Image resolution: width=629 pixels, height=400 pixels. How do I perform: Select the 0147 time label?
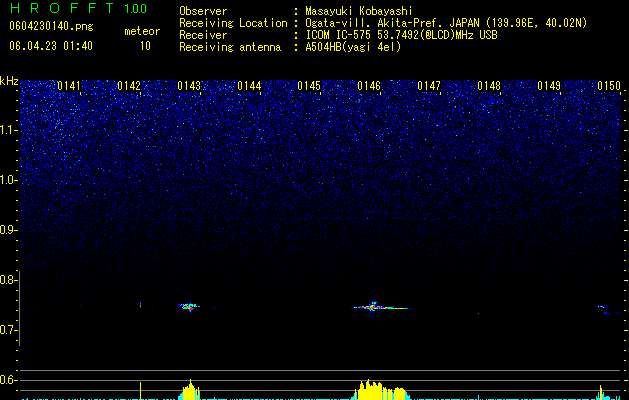(429, 86)
